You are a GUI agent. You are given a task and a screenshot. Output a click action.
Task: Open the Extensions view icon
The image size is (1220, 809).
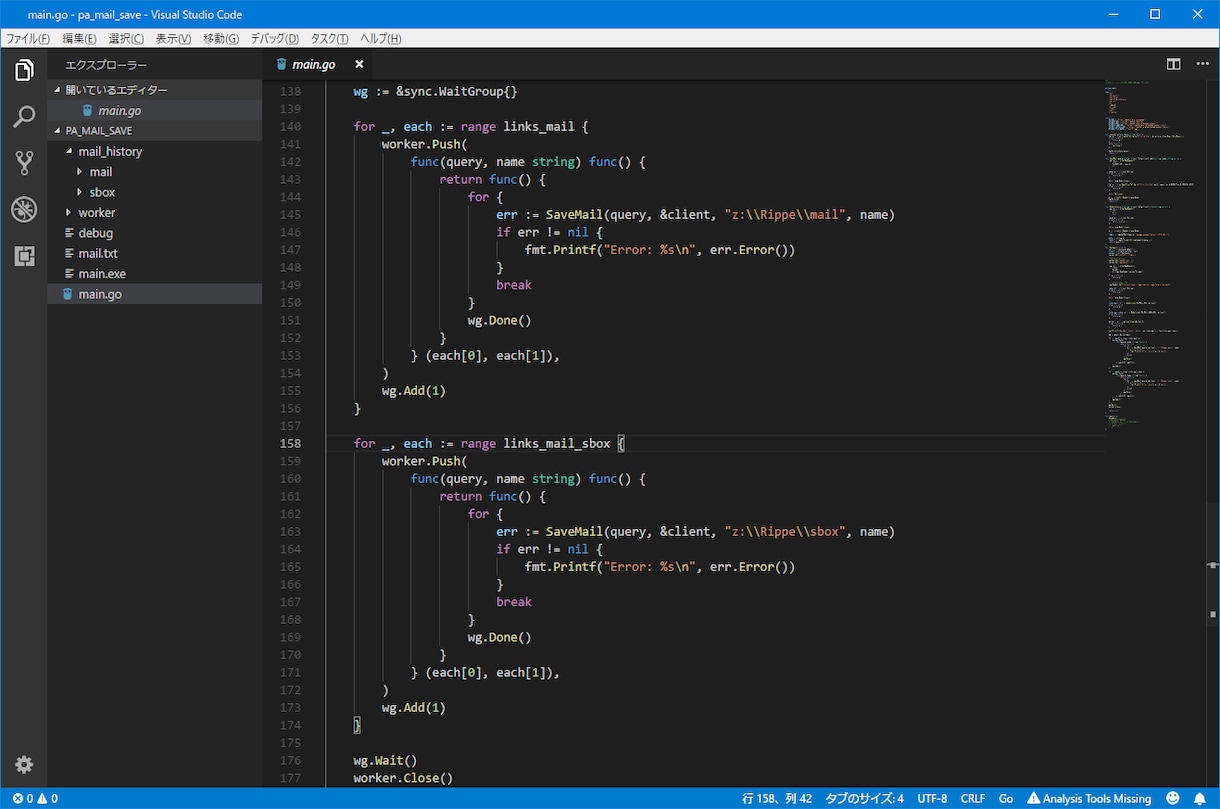pyautogui.click(x=24, y=256)
